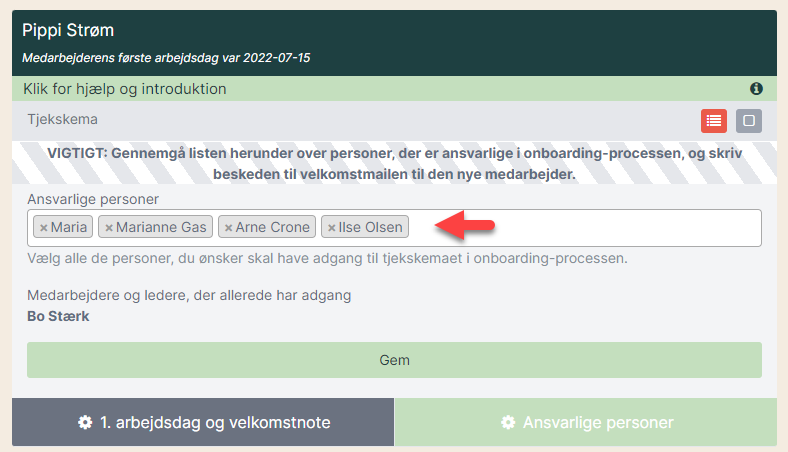This screenshot has width=788, height=452.
Task: Switch to the red list view icon
Action: [x=714, y=121]
